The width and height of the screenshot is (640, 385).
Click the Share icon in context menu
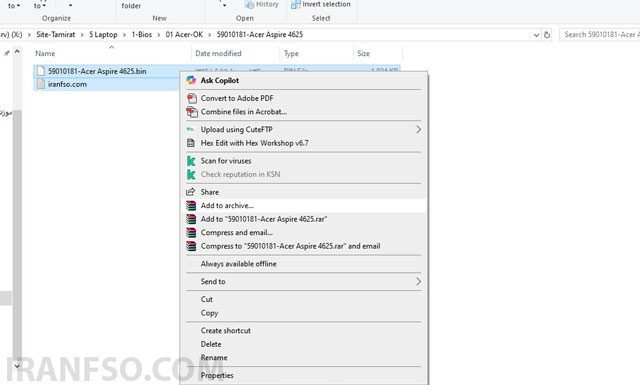[191, 192]
